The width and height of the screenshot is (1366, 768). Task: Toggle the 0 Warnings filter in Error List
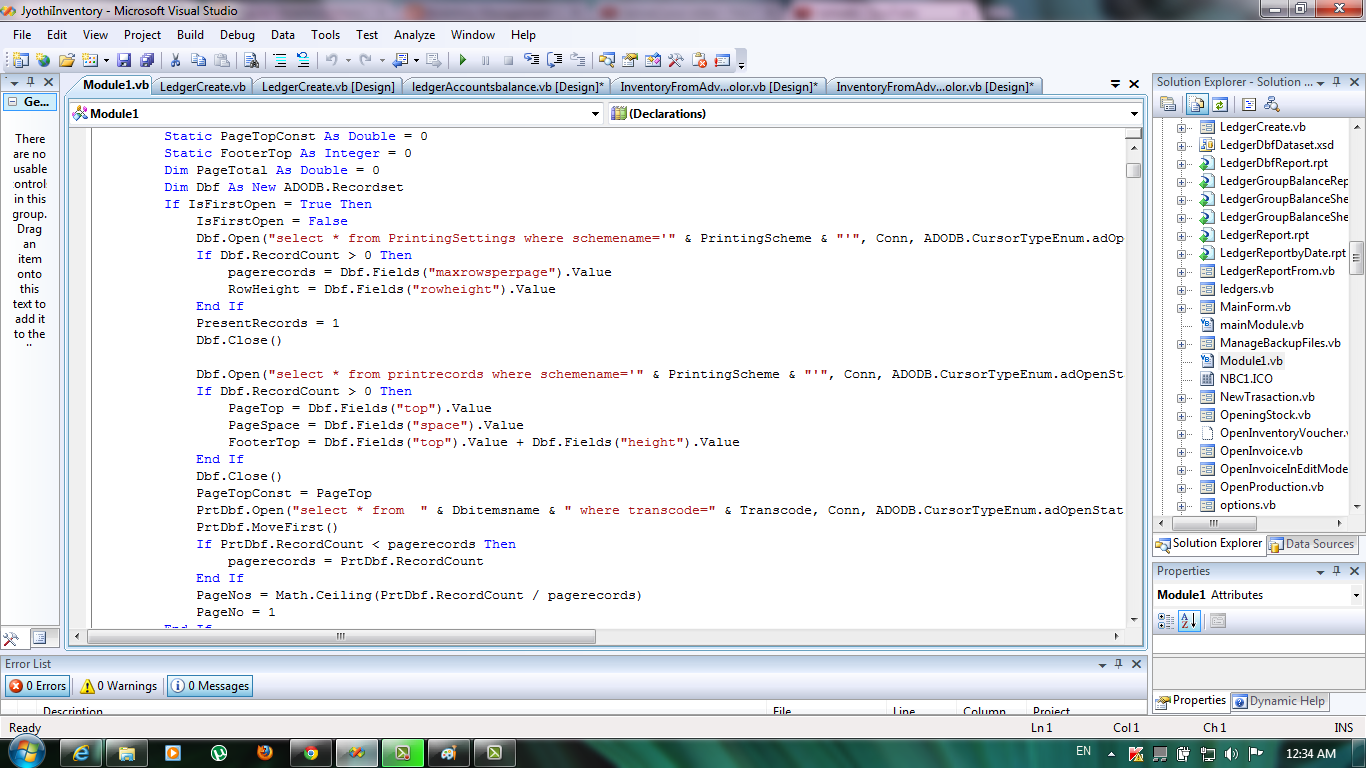pos(117,686)
